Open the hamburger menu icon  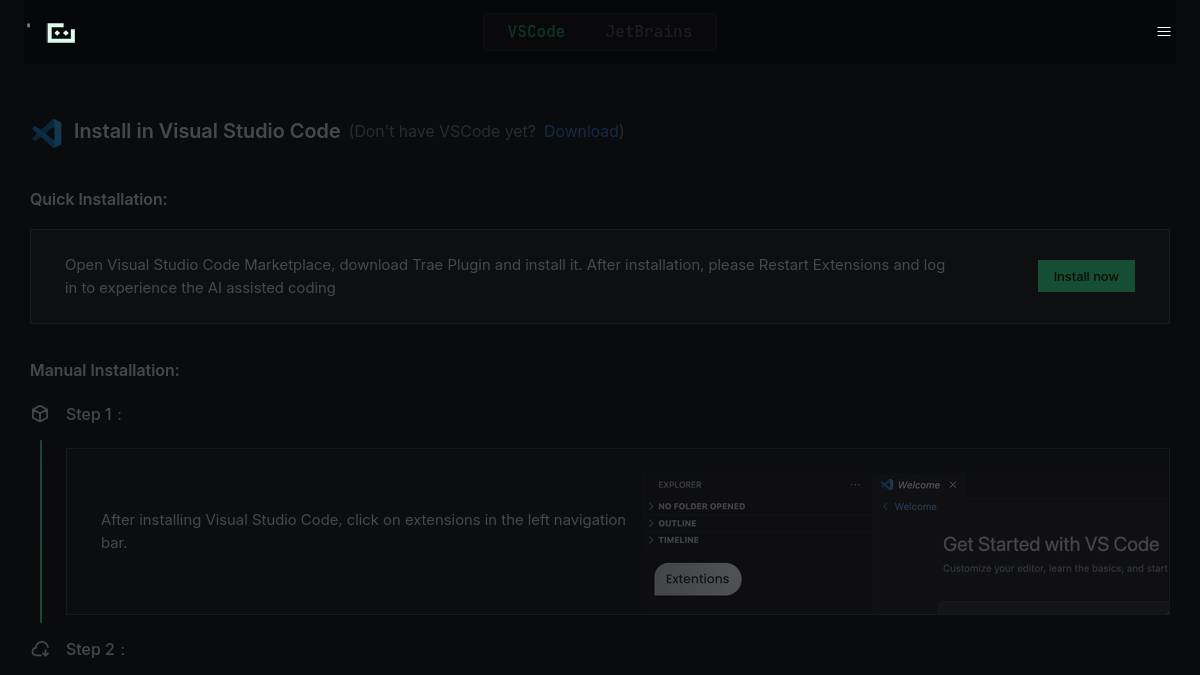pos(1163,32)
